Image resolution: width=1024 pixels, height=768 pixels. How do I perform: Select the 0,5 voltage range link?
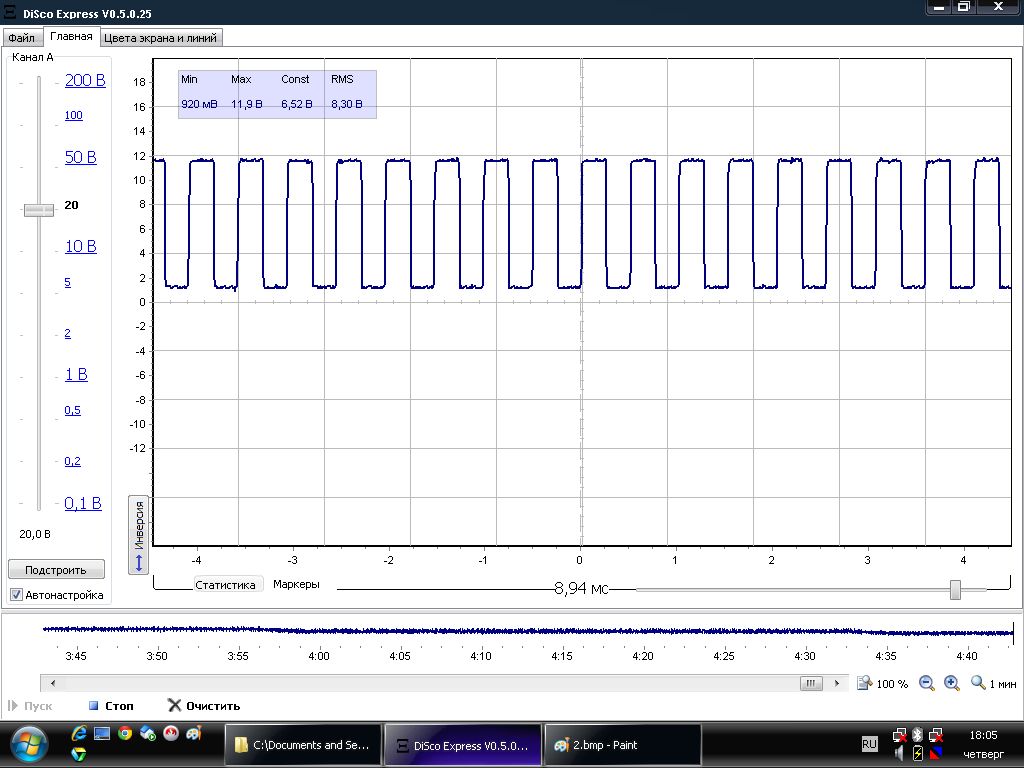point(72,410)
